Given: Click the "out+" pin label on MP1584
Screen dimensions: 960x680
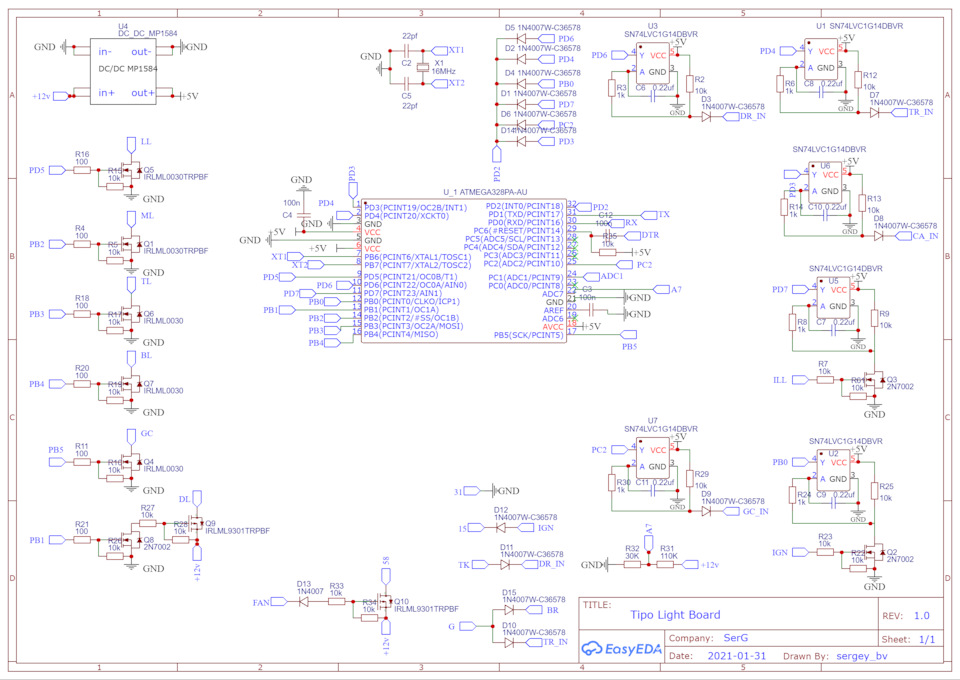Looking at the screenshot, I should (x=143, y=93).
